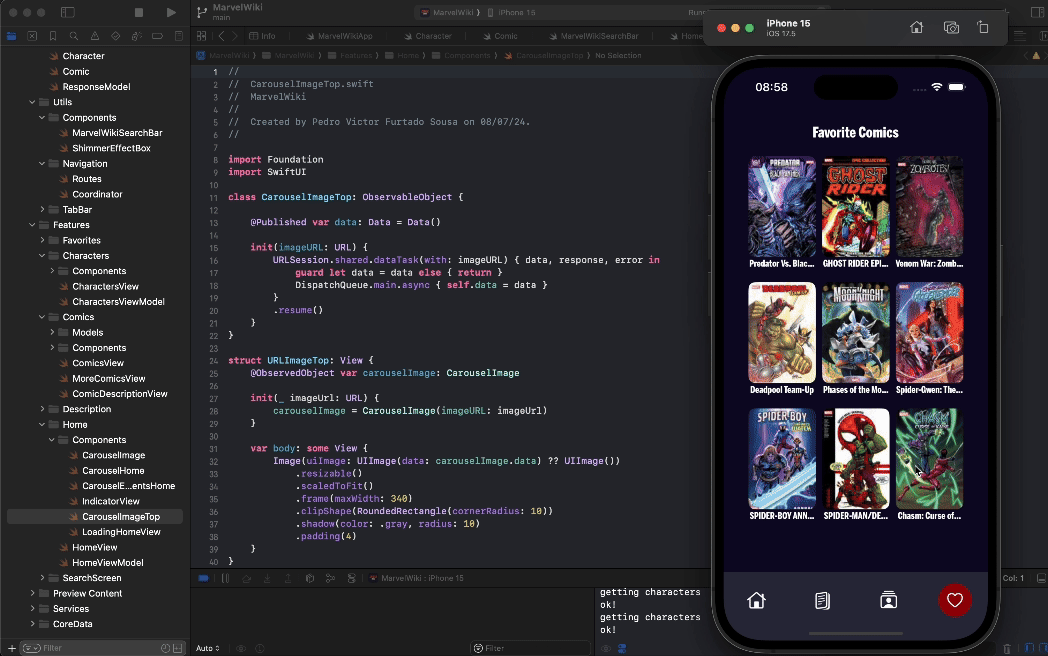1048x656 pixels.
Task: Expand the CoreData folder
Action: (32, 625)
